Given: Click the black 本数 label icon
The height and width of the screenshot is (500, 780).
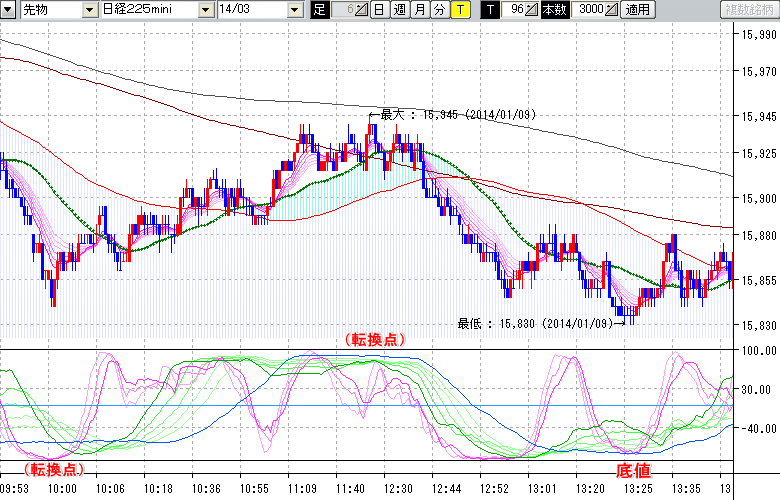Looking at the screenshot, I should click(553, 10).
